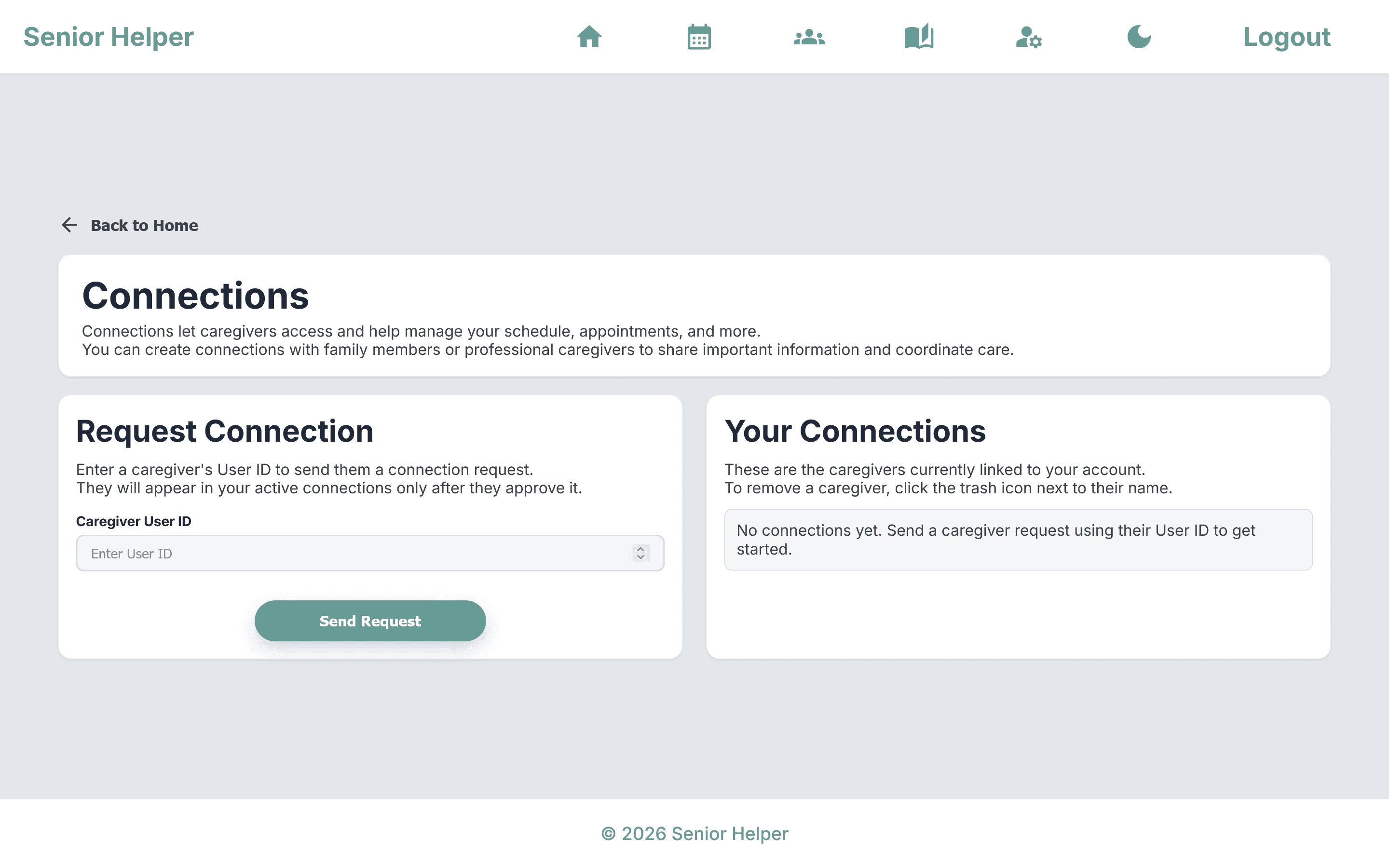Click the Connections page title
The image size is (1389, 868).
195,296
